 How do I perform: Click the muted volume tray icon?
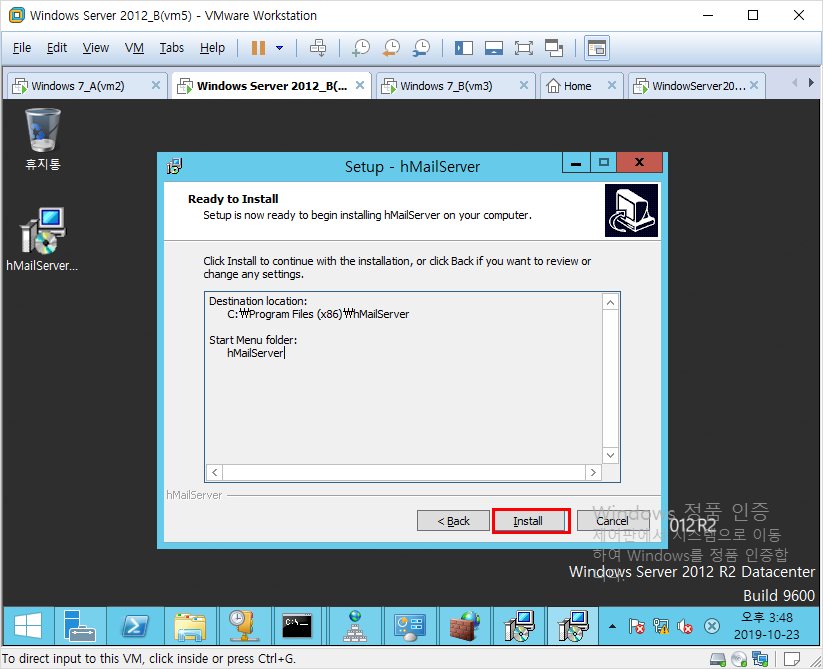point(685,626)
